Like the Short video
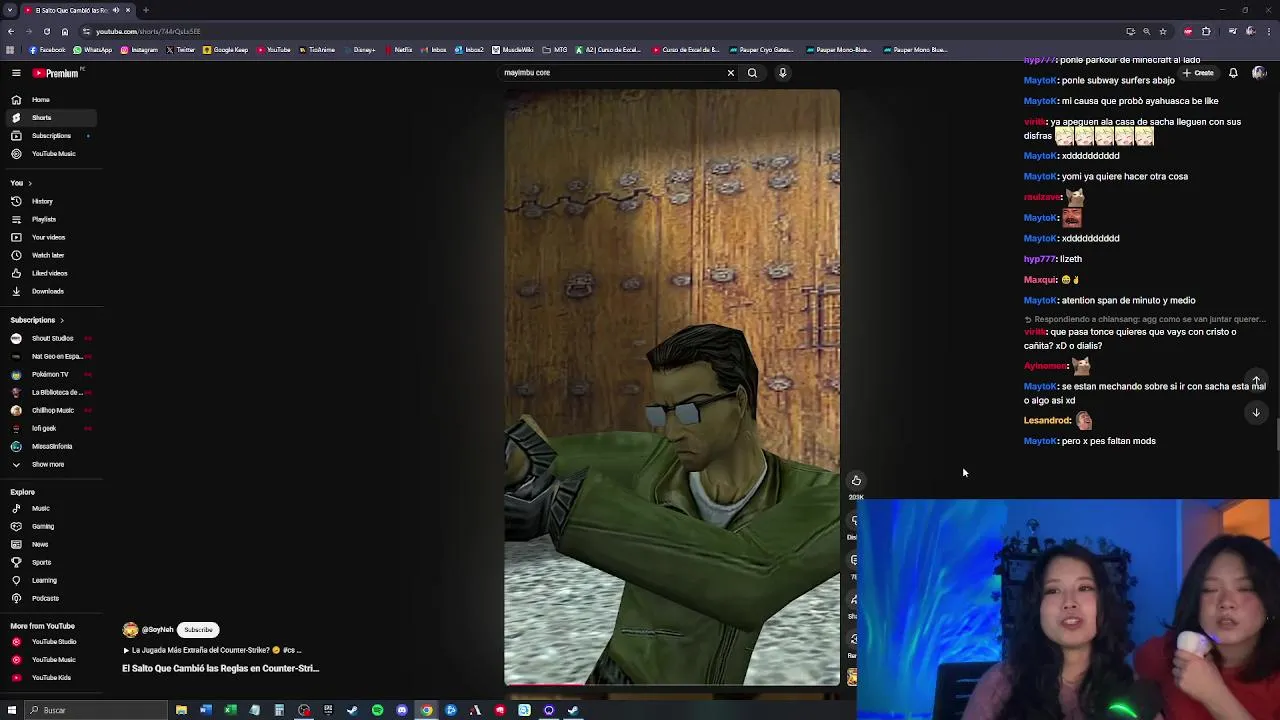The height and width of the screenshot is (720, 1280). coord(856,481)
